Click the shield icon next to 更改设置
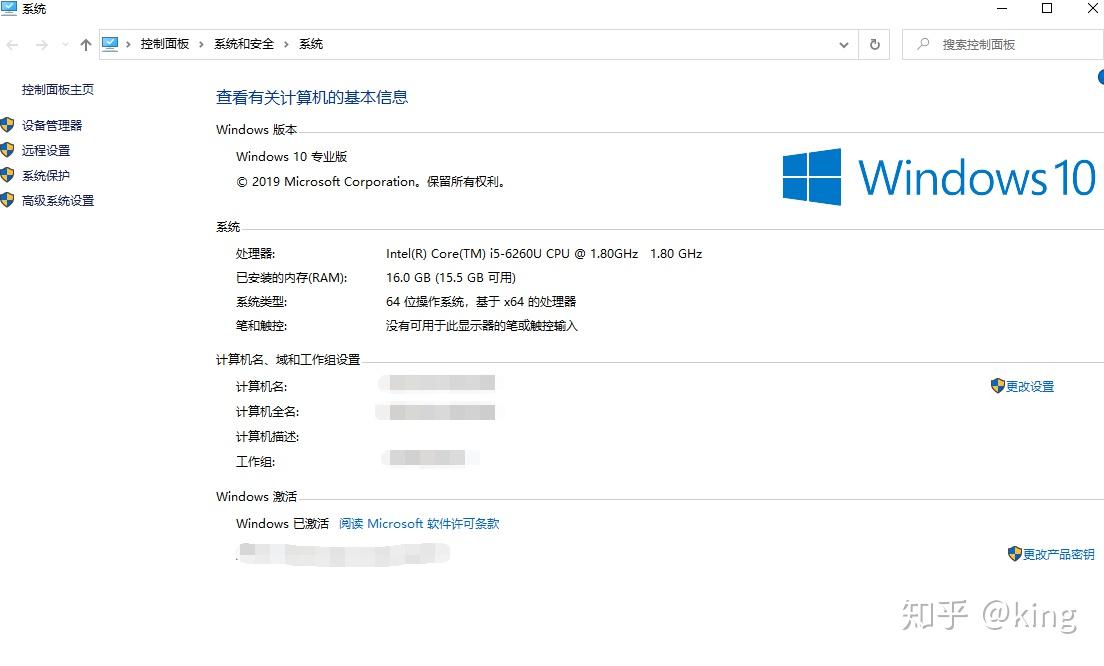 click(x=997, y=385)
